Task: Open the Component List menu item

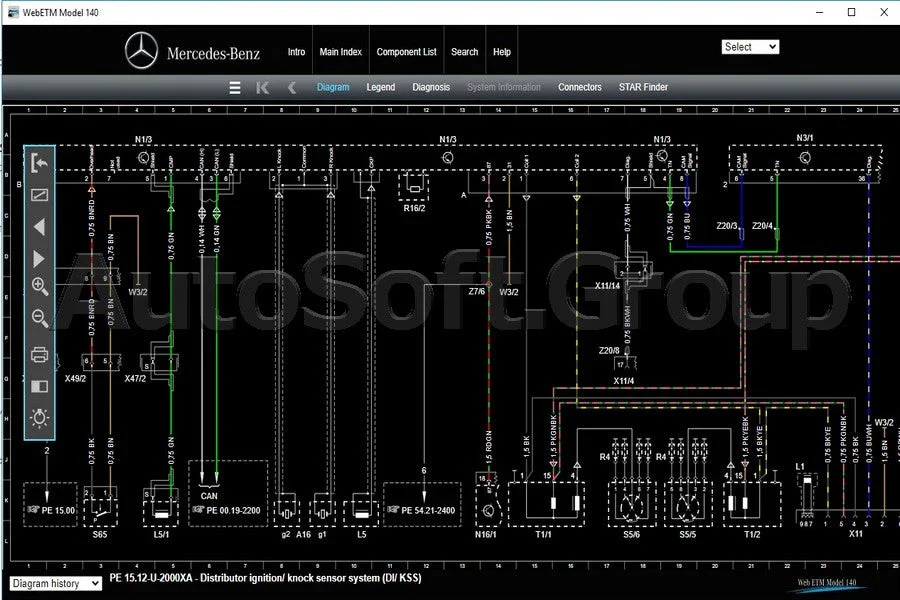Action: click(407, 51)
